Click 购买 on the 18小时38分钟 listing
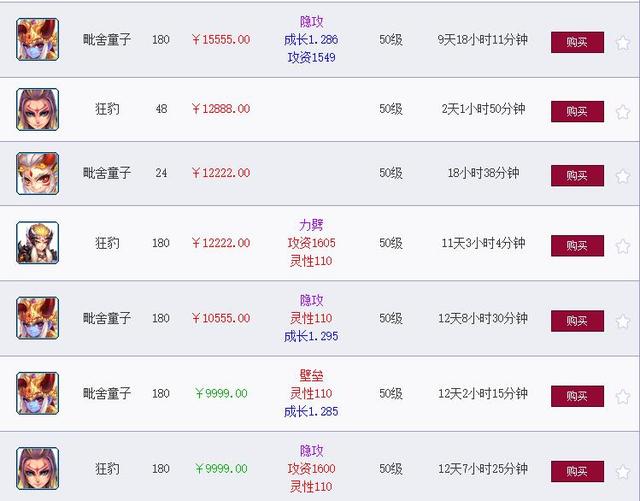This screenshot has height=501, width=640. [577, 176]
